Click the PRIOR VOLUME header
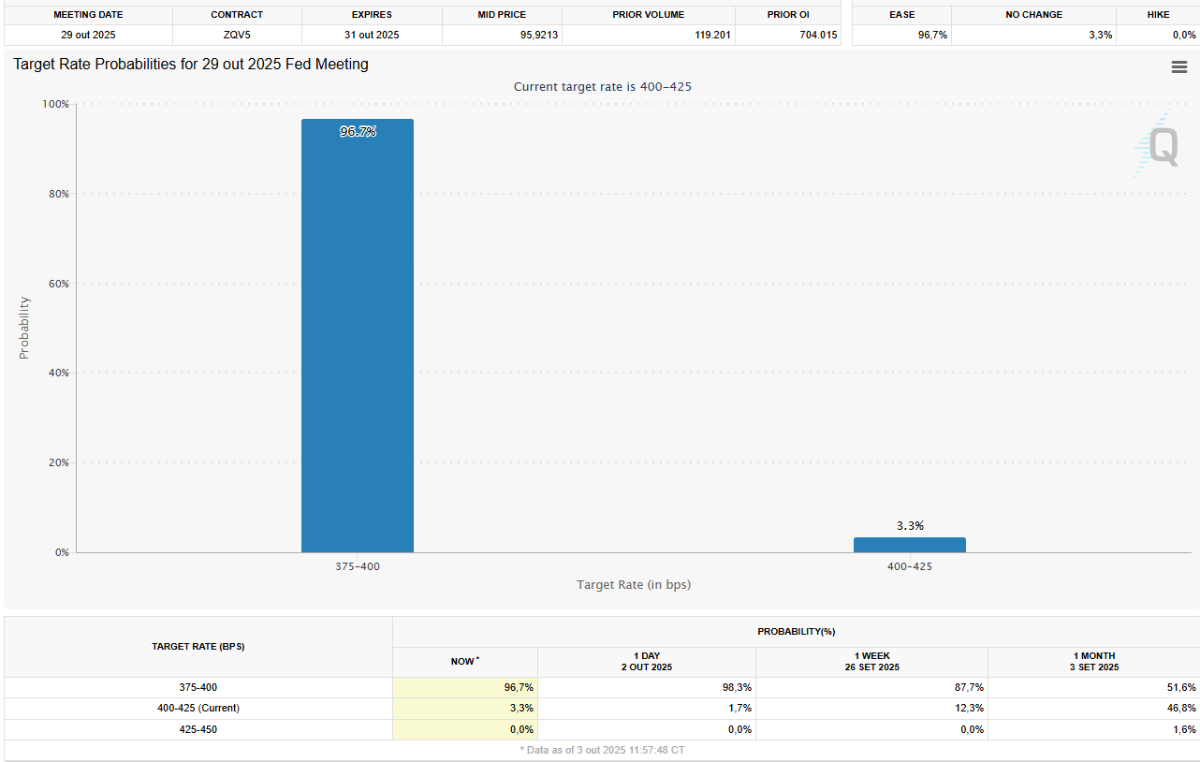Viewport: 1200px width, 762px height. click(x=648, y=15)
